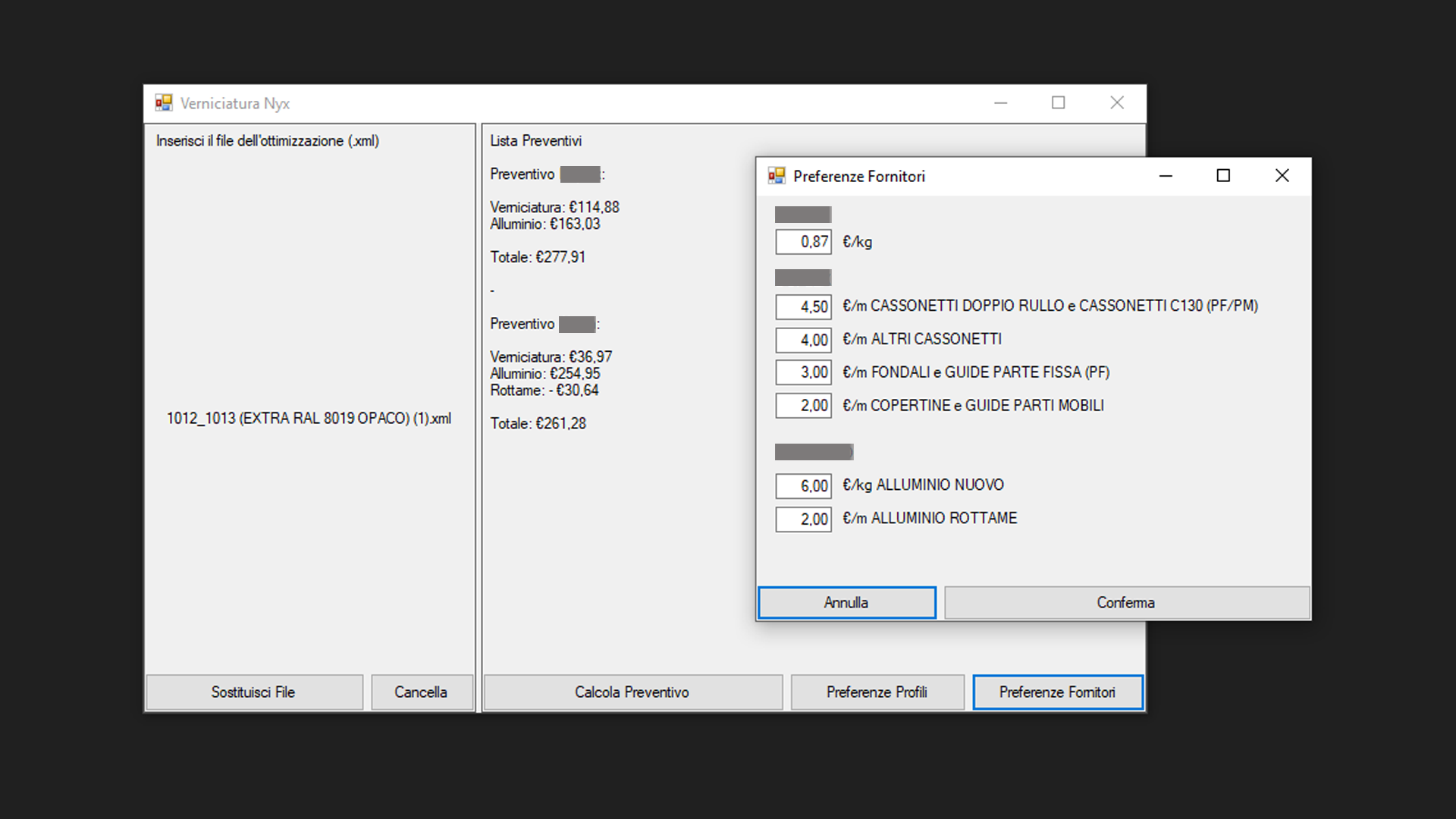Click the Verniciatura Nyx title bar icon
1456x819 pixels.
tap(164, 103)
